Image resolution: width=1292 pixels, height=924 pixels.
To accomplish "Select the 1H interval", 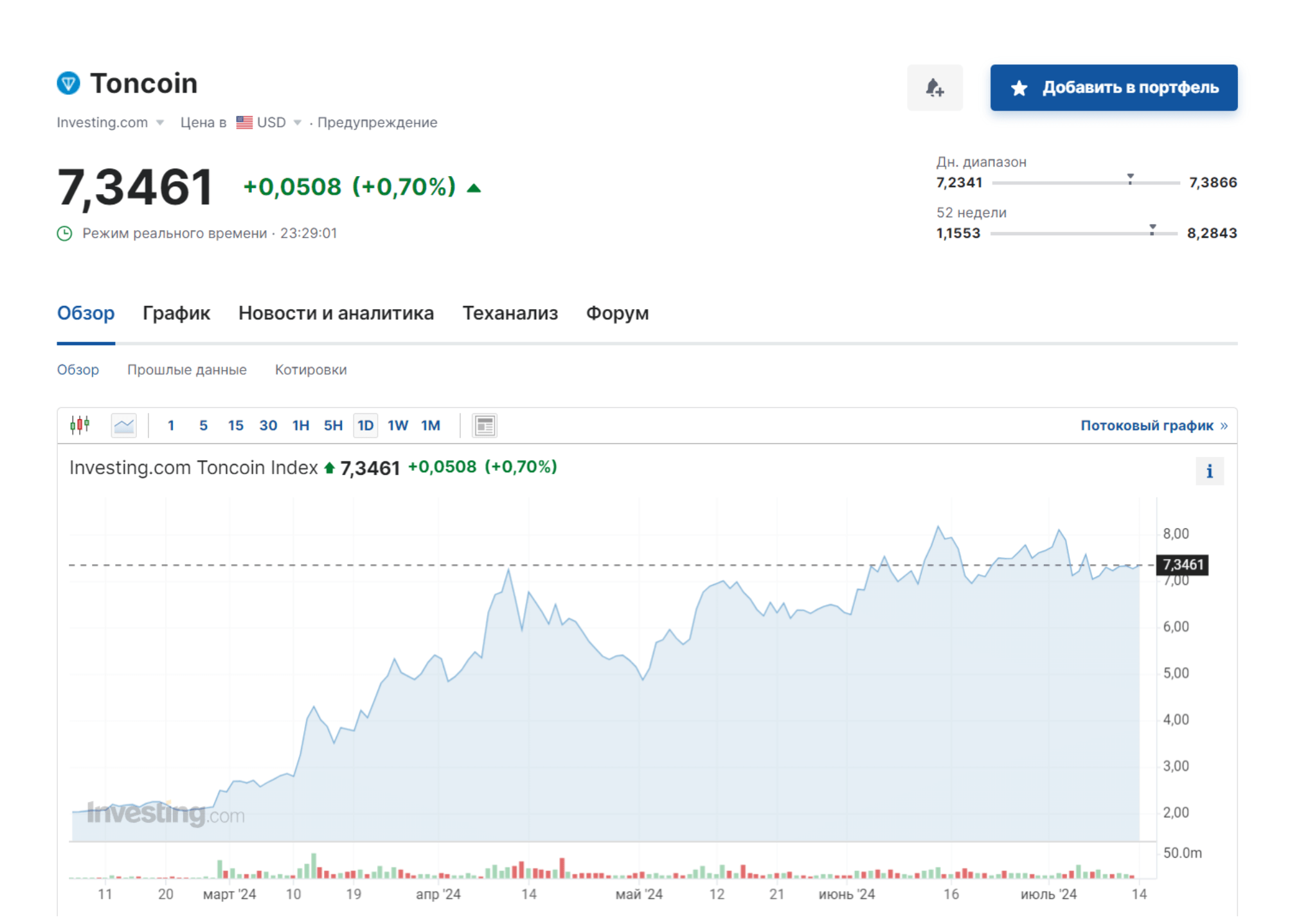I will click(301, 425).
